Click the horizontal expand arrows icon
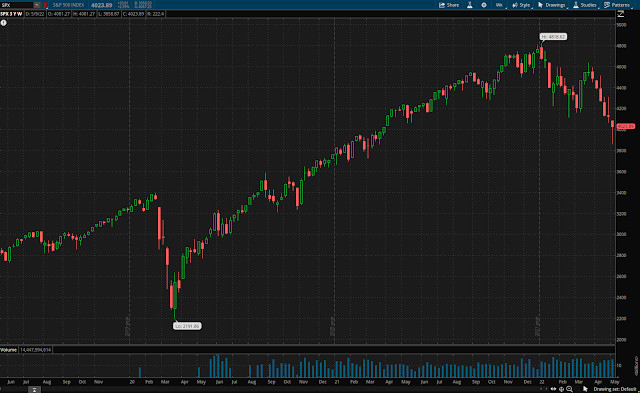This screenshot has width=640, height=393. pyautogui.click(x=553, y=389)
